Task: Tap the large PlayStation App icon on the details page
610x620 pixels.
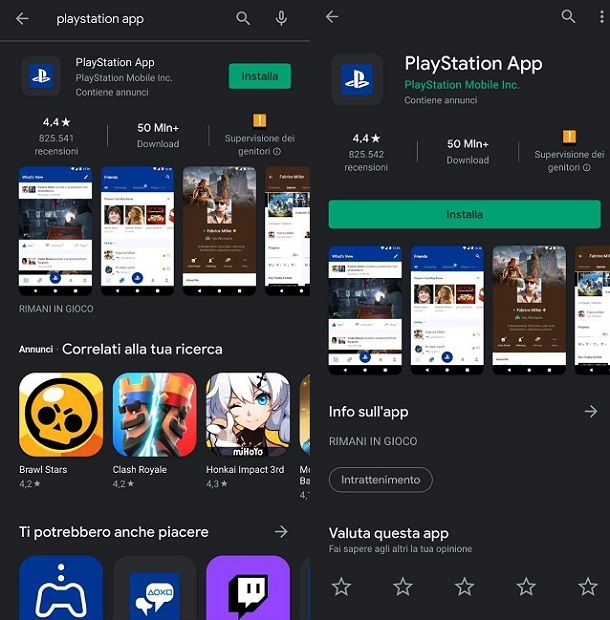Action: [x=357, y=79]
